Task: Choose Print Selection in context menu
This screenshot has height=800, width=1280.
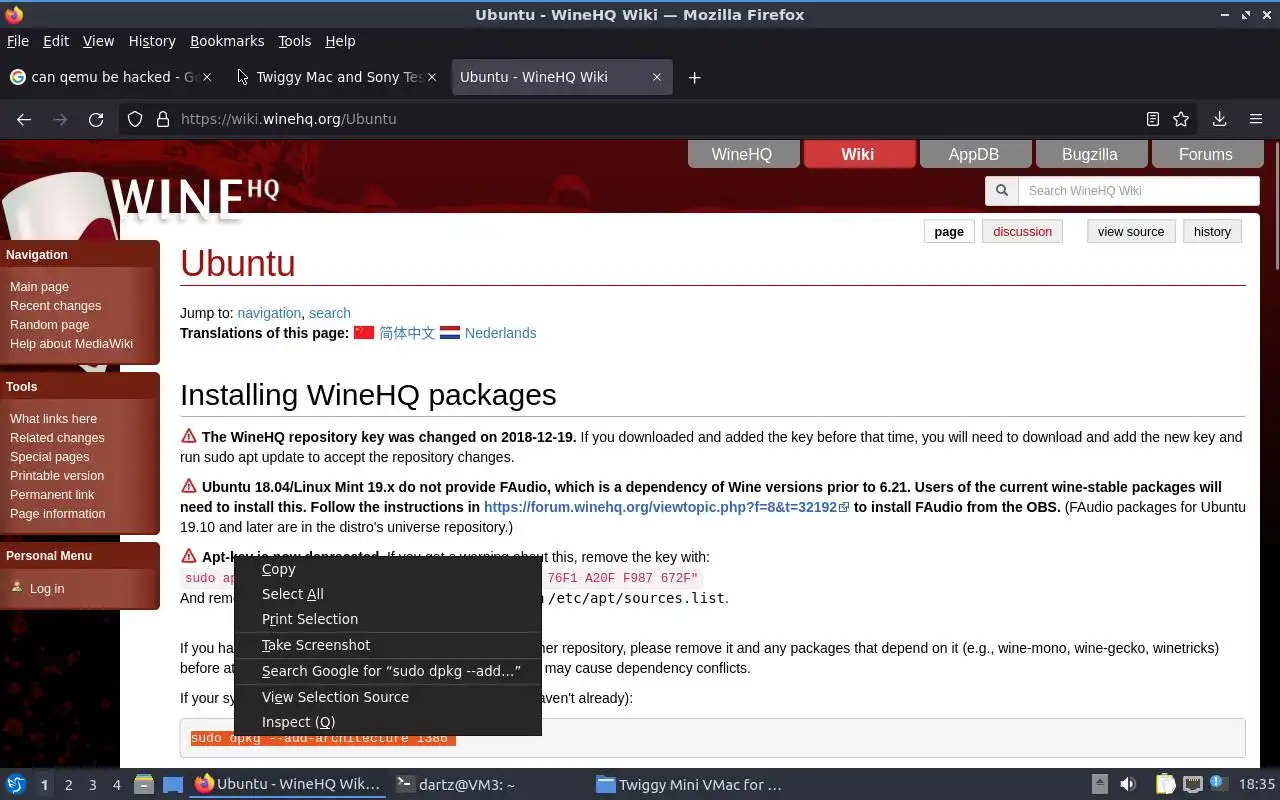Action: 388,619
